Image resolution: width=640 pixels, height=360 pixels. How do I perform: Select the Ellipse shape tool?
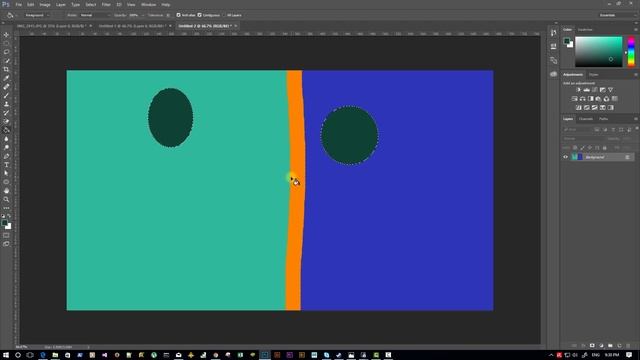coord(6,182)
